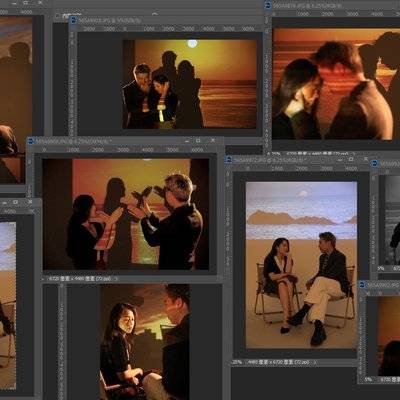Click 5% zoom field of bottom-right orange window
Screen dimensions: 400x400
click(368, 379)
